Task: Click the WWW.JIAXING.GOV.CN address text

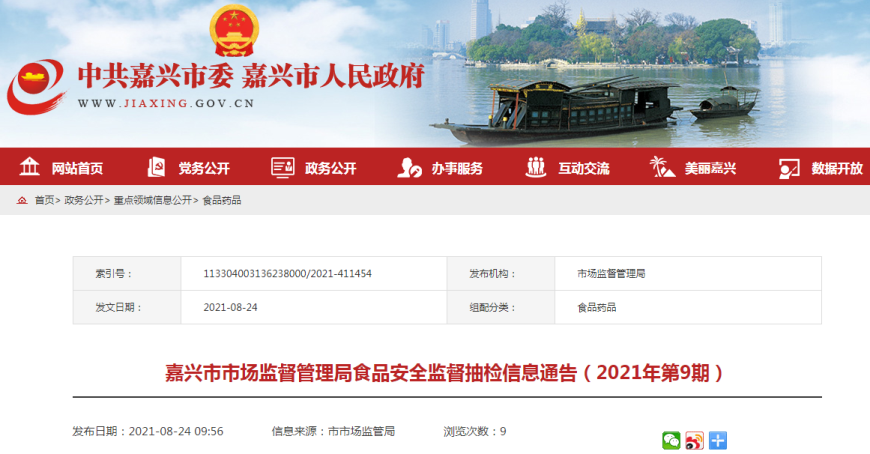Action: pyautogui.click(x=166, y=103)
